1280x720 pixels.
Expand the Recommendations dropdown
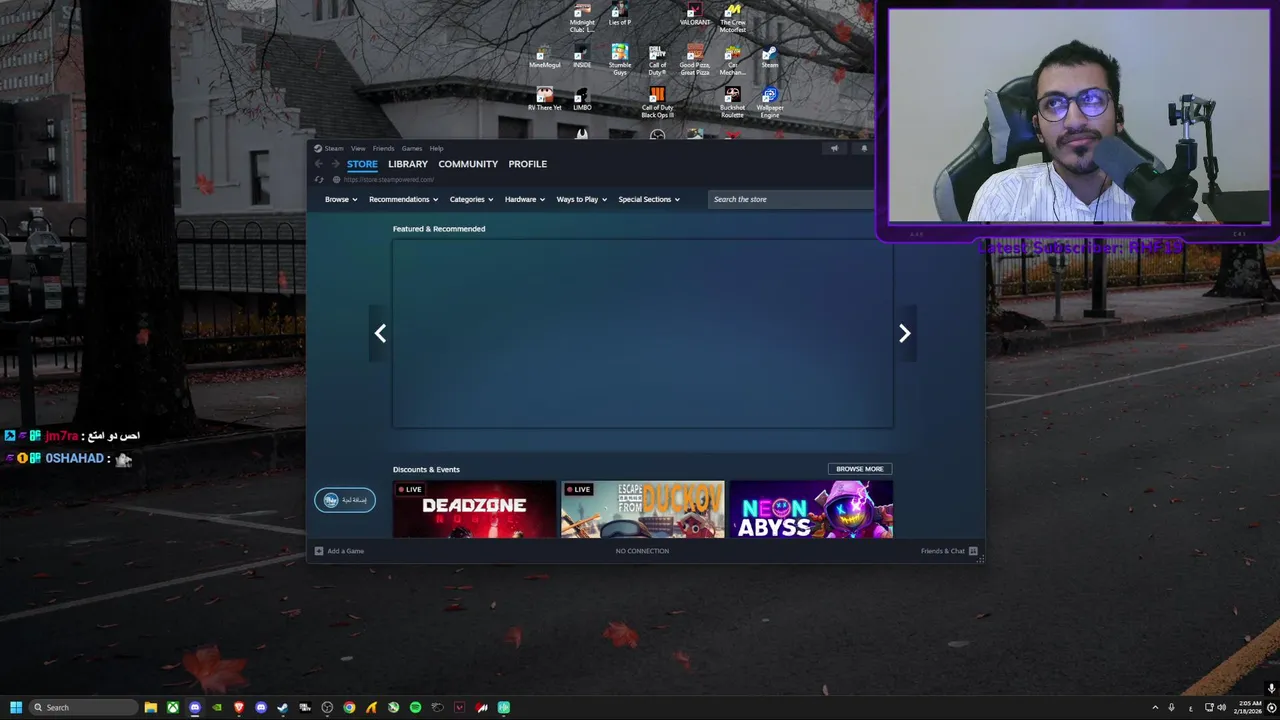click(403, 199)
